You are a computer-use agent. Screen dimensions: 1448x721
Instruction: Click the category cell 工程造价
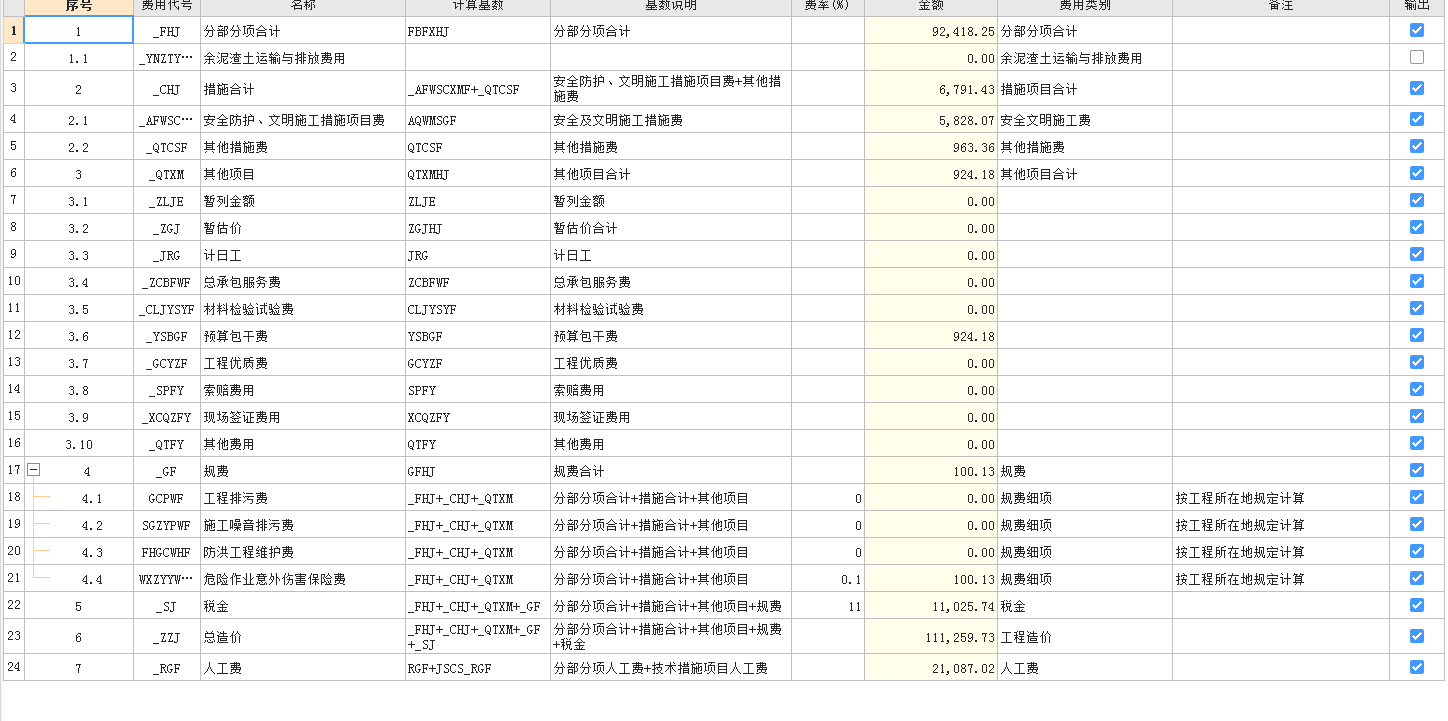click(x=1085, y=637)
